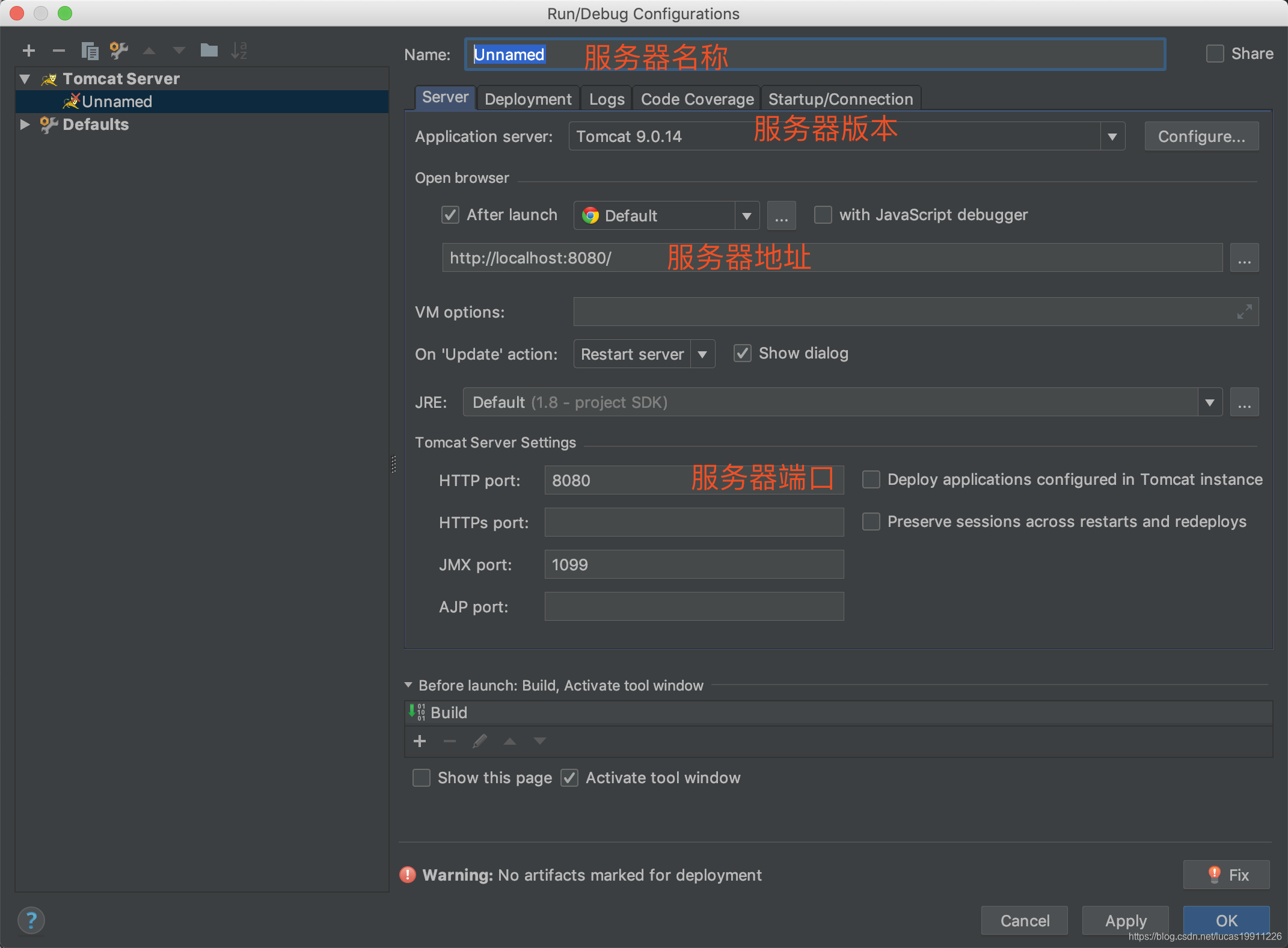The image size is (1288, 948).
Task: Move configuration down arrow in left toolbar
Action: pyautogui.click(x=179, y=51)
